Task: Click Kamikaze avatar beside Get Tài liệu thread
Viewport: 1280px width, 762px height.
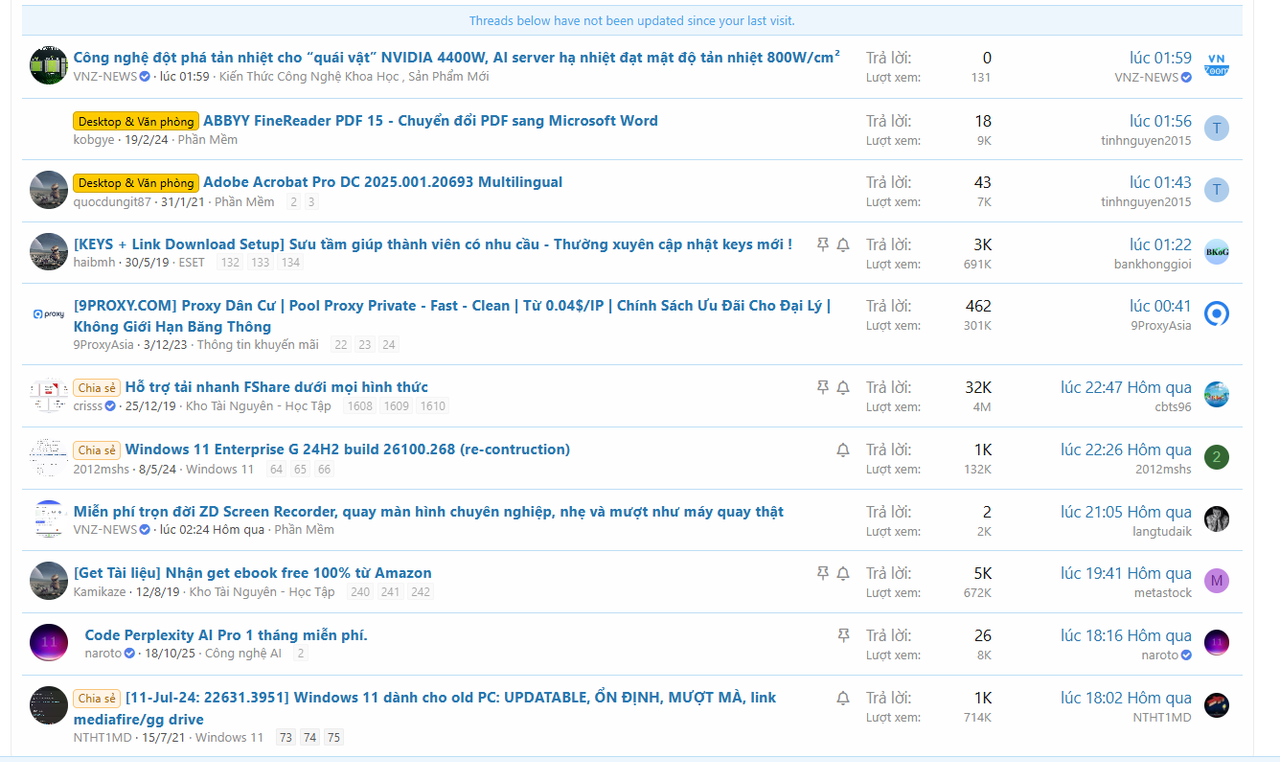Action: pyautogui.click(x=48, y=582)
